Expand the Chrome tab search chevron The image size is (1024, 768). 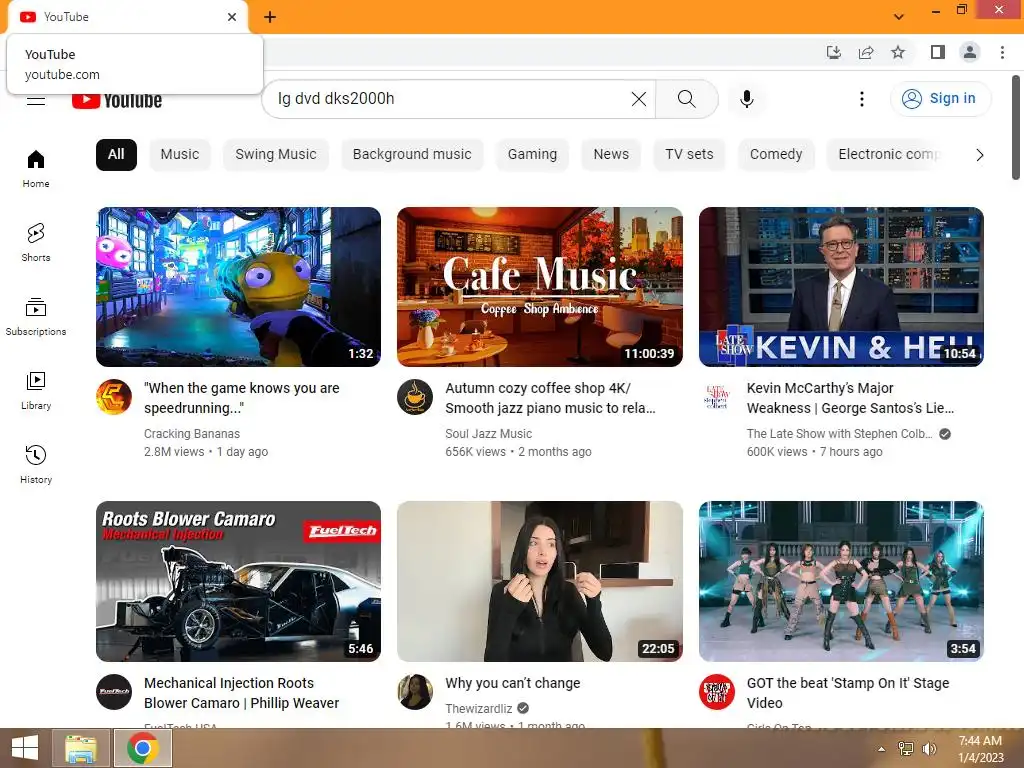899,17
